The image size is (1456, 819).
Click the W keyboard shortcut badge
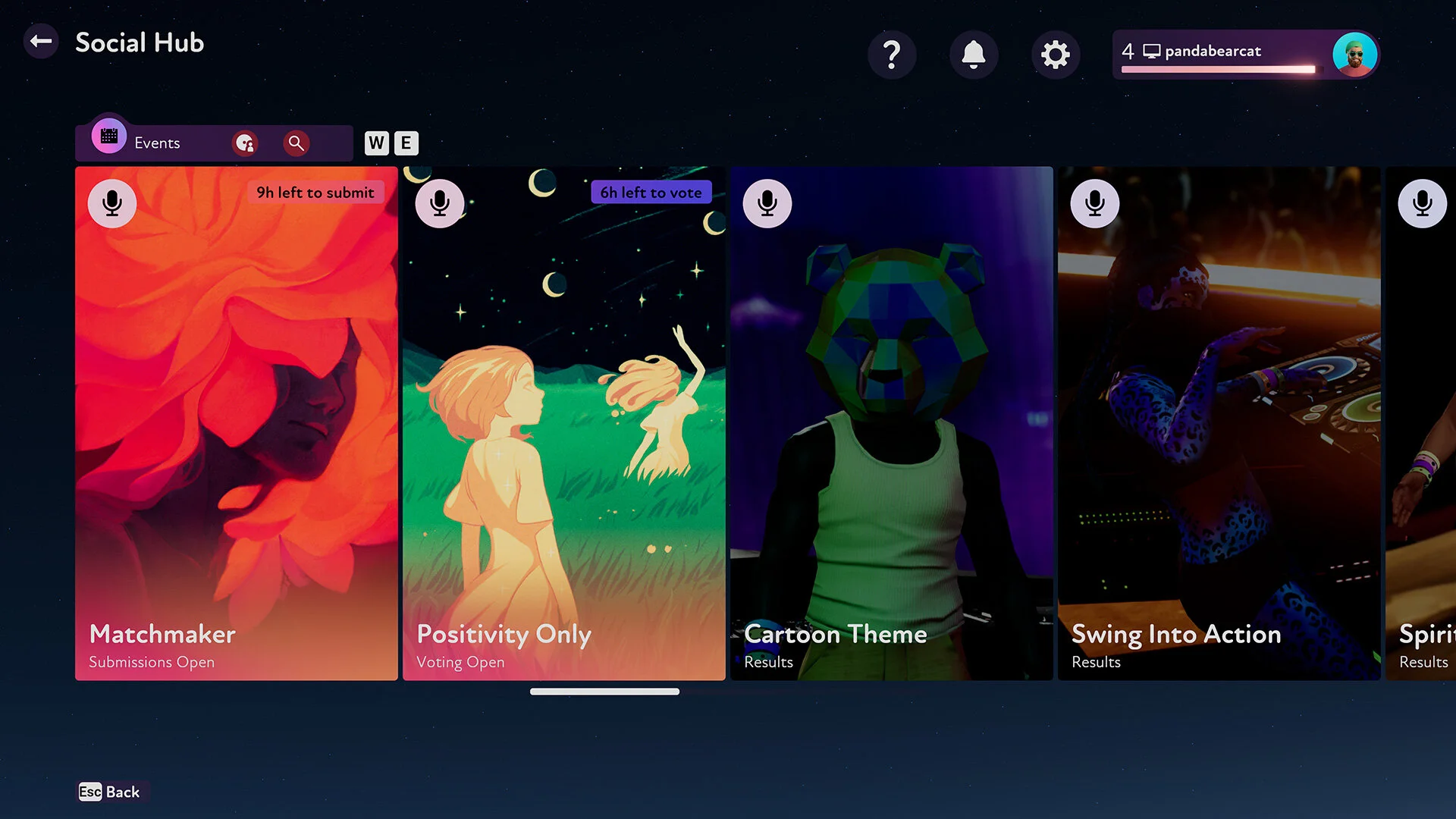375,143
